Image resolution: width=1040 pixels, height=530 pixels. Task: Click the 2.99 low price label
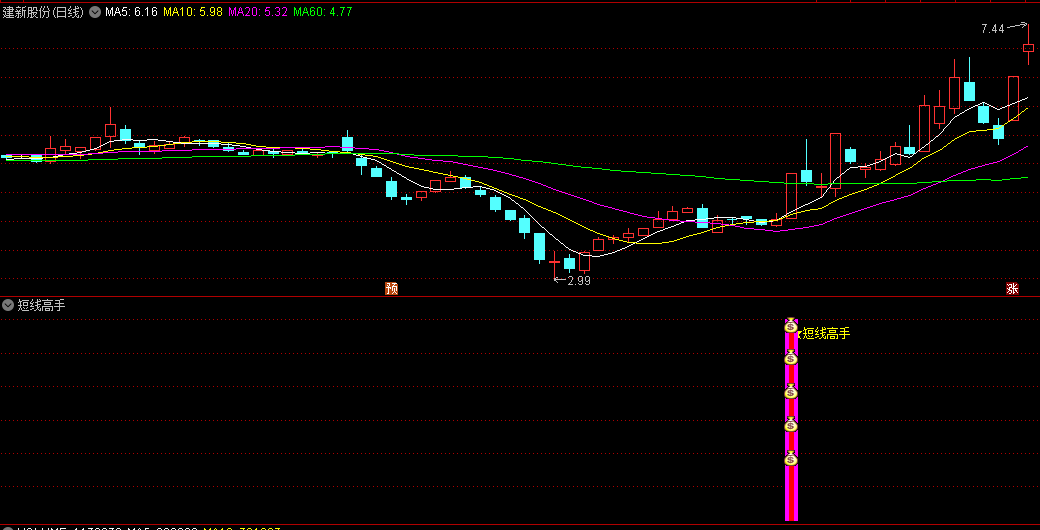(578, 281)
